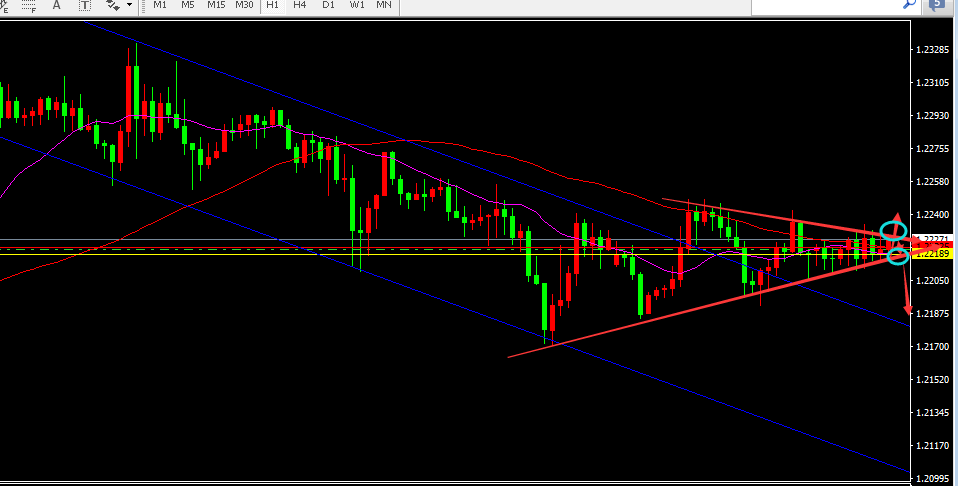
Task: Toggle the active H1 timeframe button
Action: (272, 5)
